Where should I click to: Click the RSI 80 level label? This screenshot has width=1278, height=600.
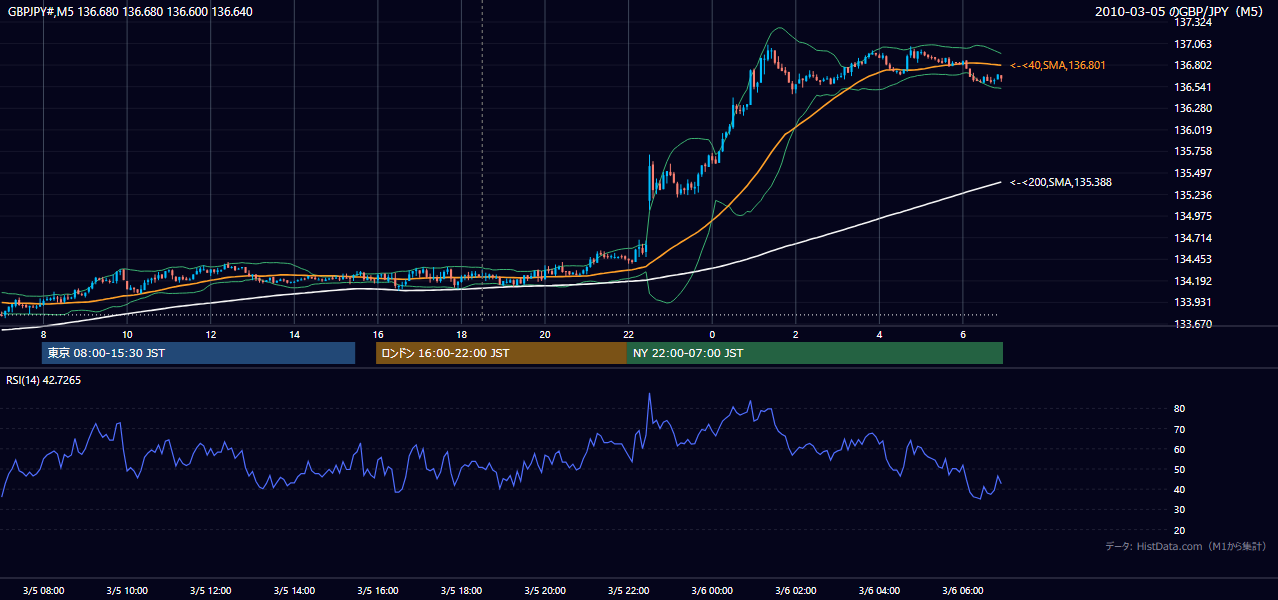pyautogui.click(x=1180, y=409)
